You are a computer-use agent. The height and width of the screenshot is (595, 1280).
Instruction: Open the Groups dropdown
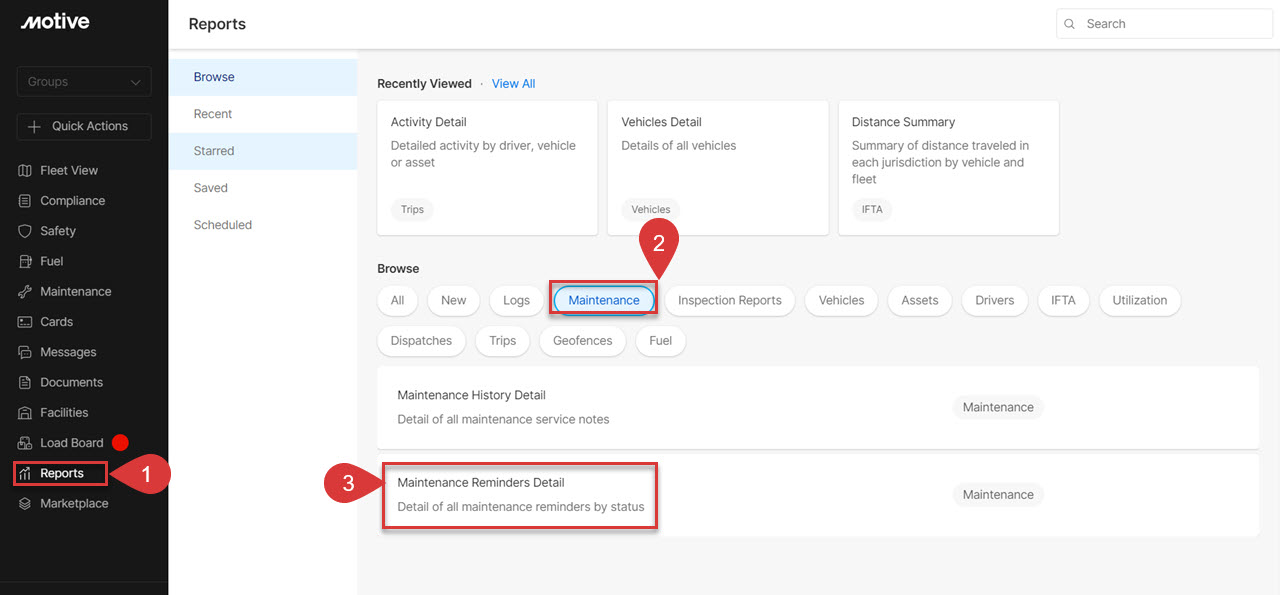[84, 82]
